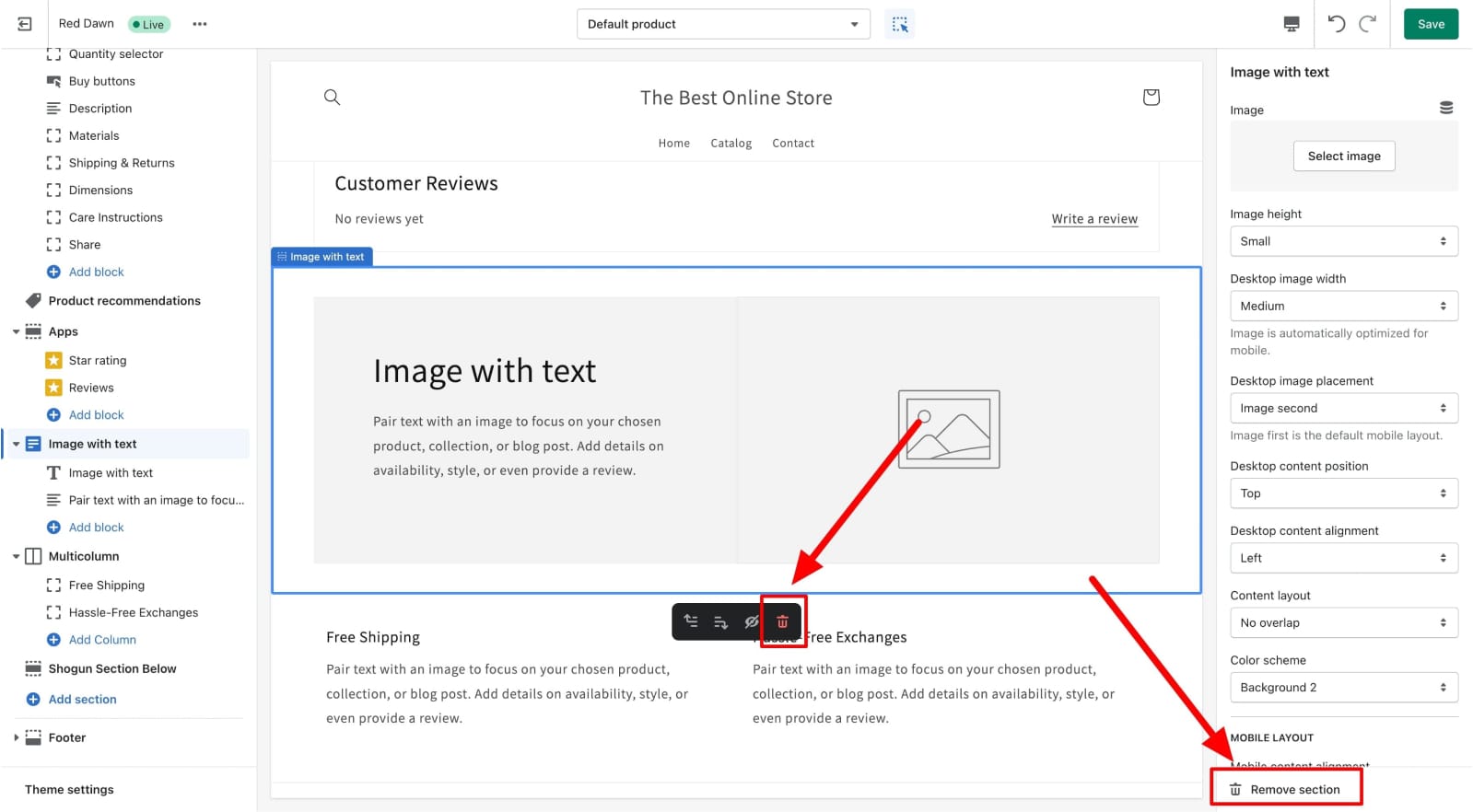
Task: Switch to desktop preview icon
Action: (1292, 24)
